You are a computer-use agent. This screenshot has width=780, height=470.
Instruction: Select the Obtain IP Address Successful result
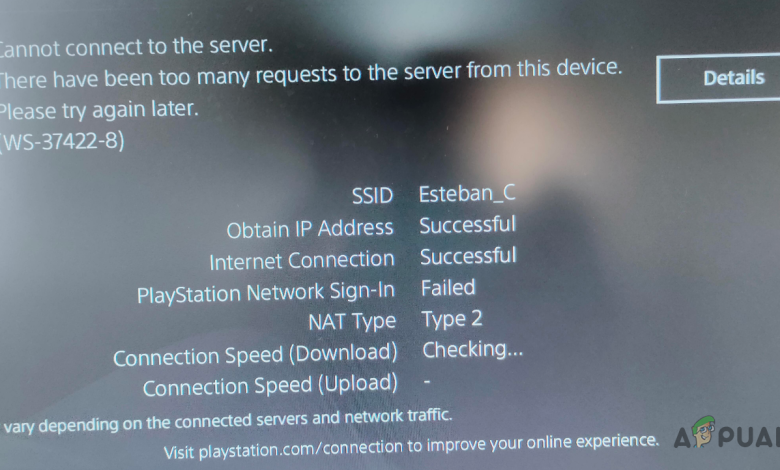(468, 225)
